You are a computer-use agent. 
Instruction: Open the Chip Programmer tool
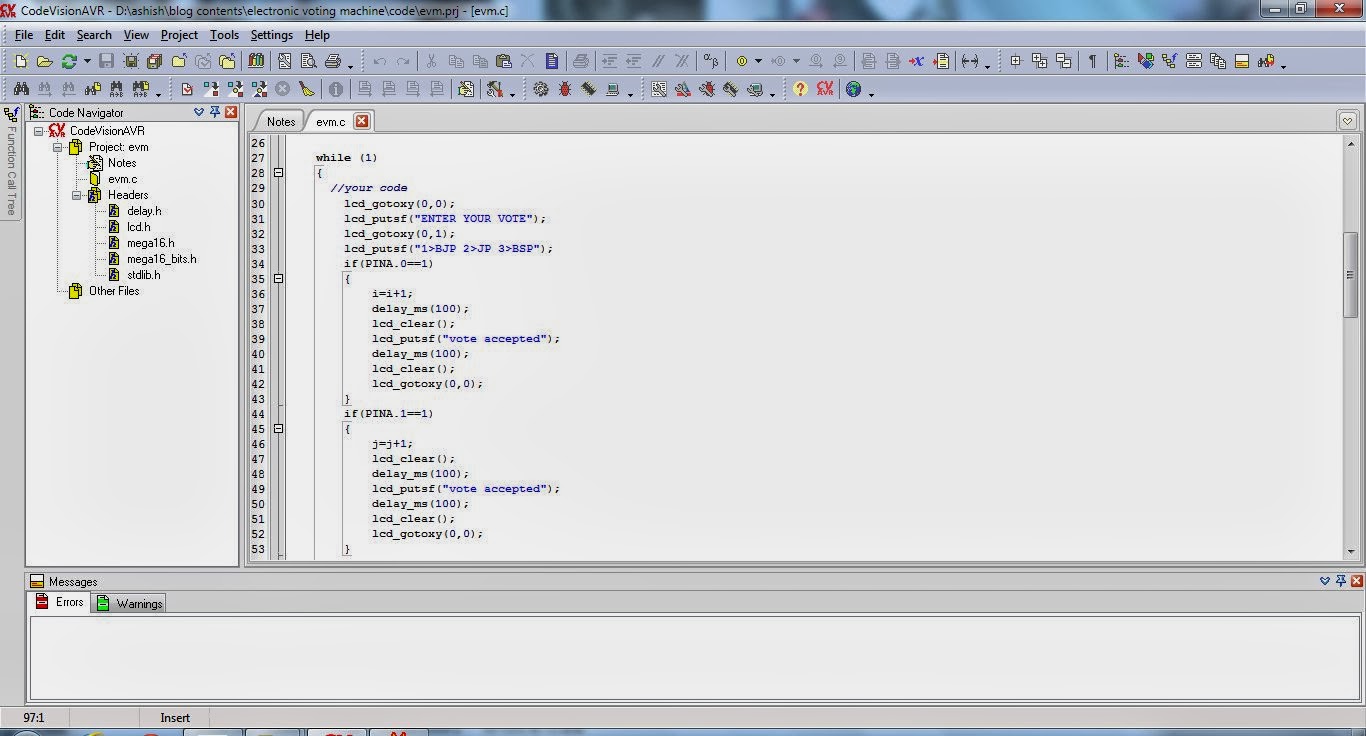(x=587, y=89)
